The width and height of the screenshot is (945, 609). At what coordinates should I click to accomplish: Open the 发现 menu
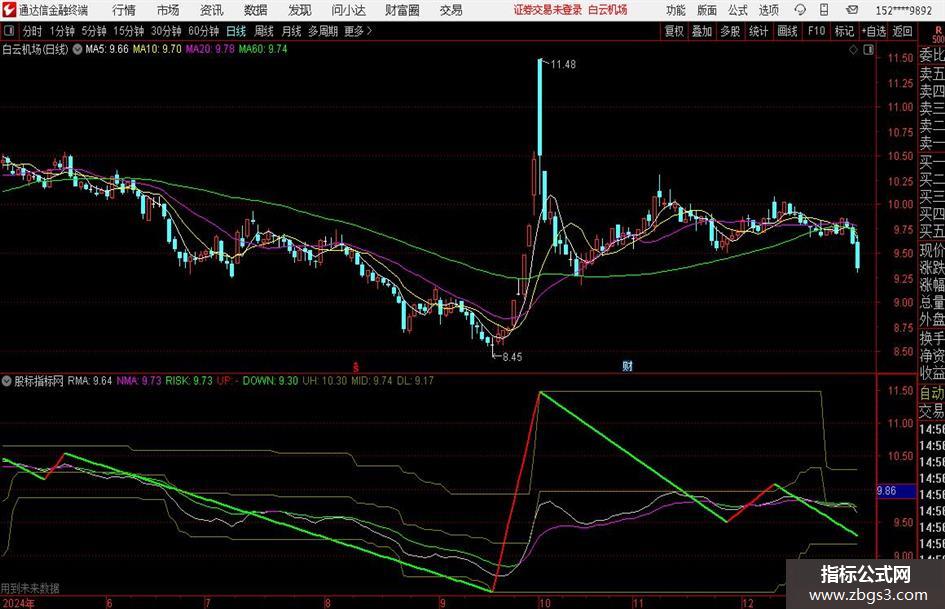299,10
